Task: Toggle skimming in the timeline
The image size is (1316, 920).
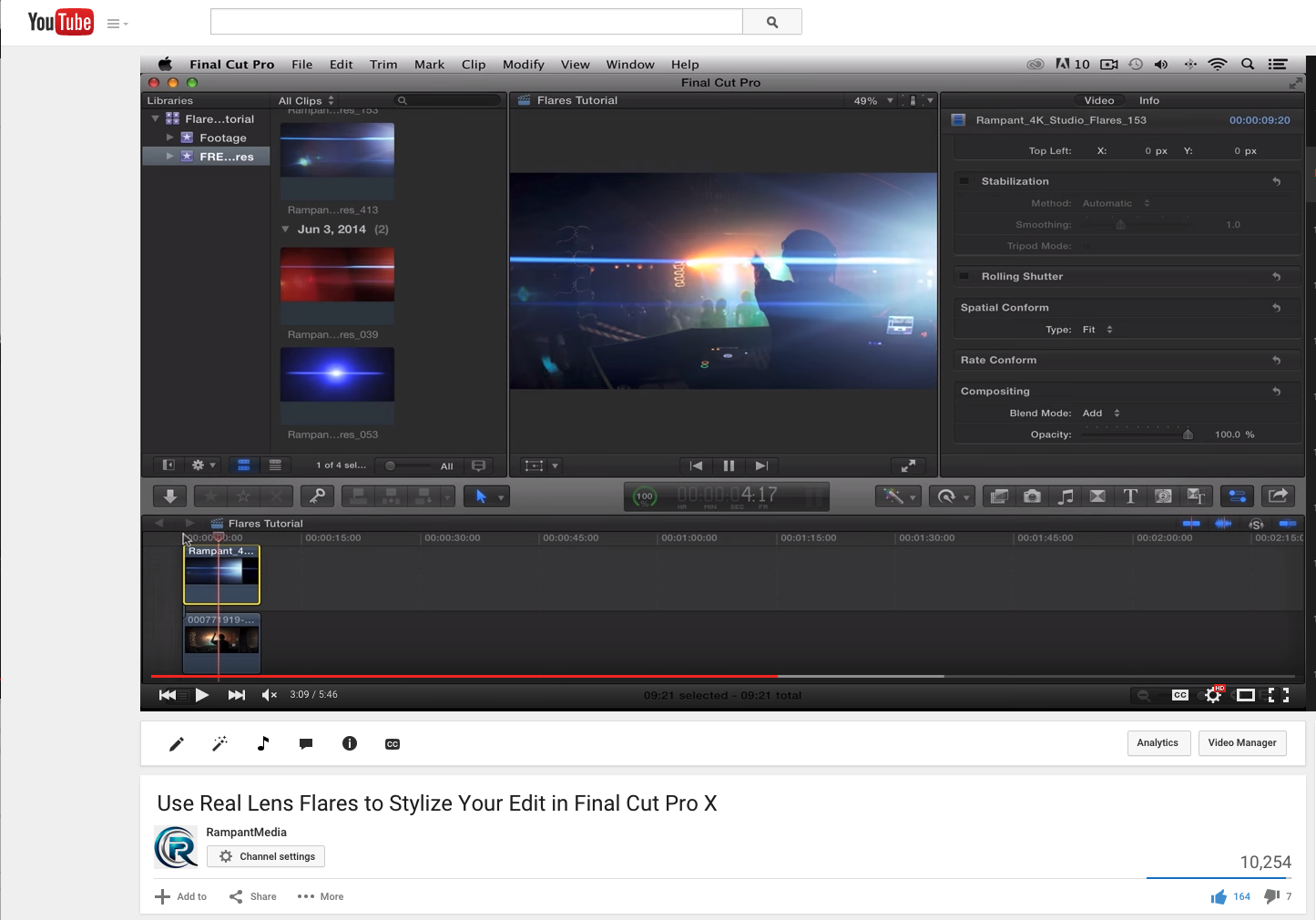Action: (1190, 524)
